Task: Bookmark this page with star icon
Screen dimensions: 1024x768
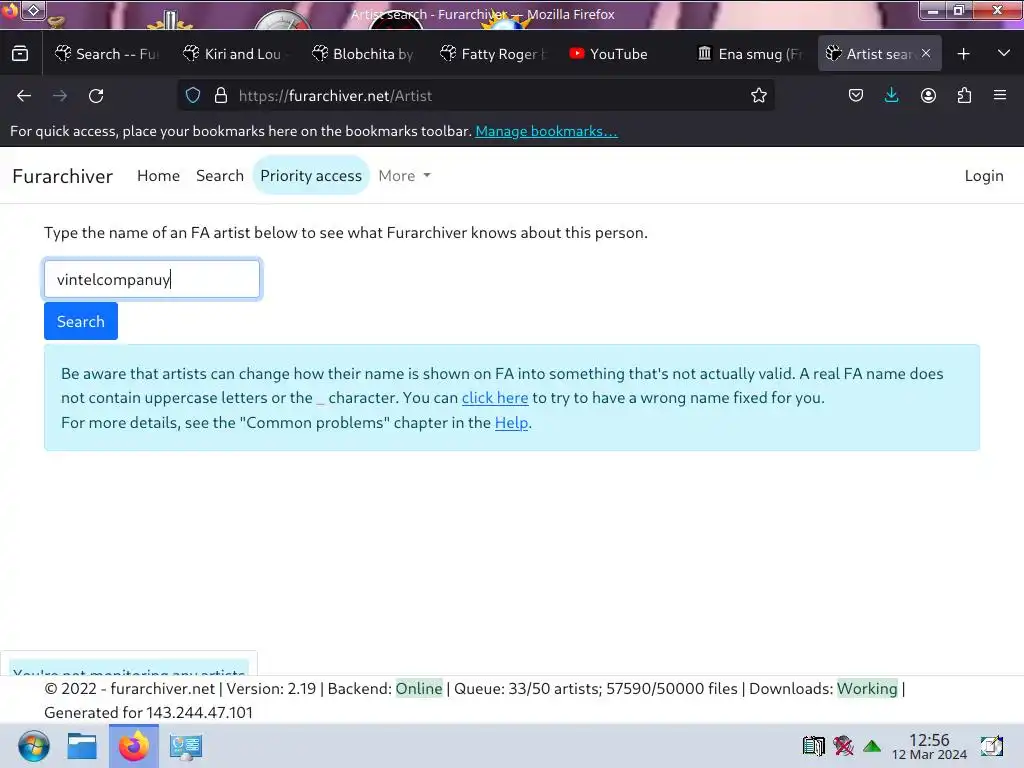Action: click(758, 96)
